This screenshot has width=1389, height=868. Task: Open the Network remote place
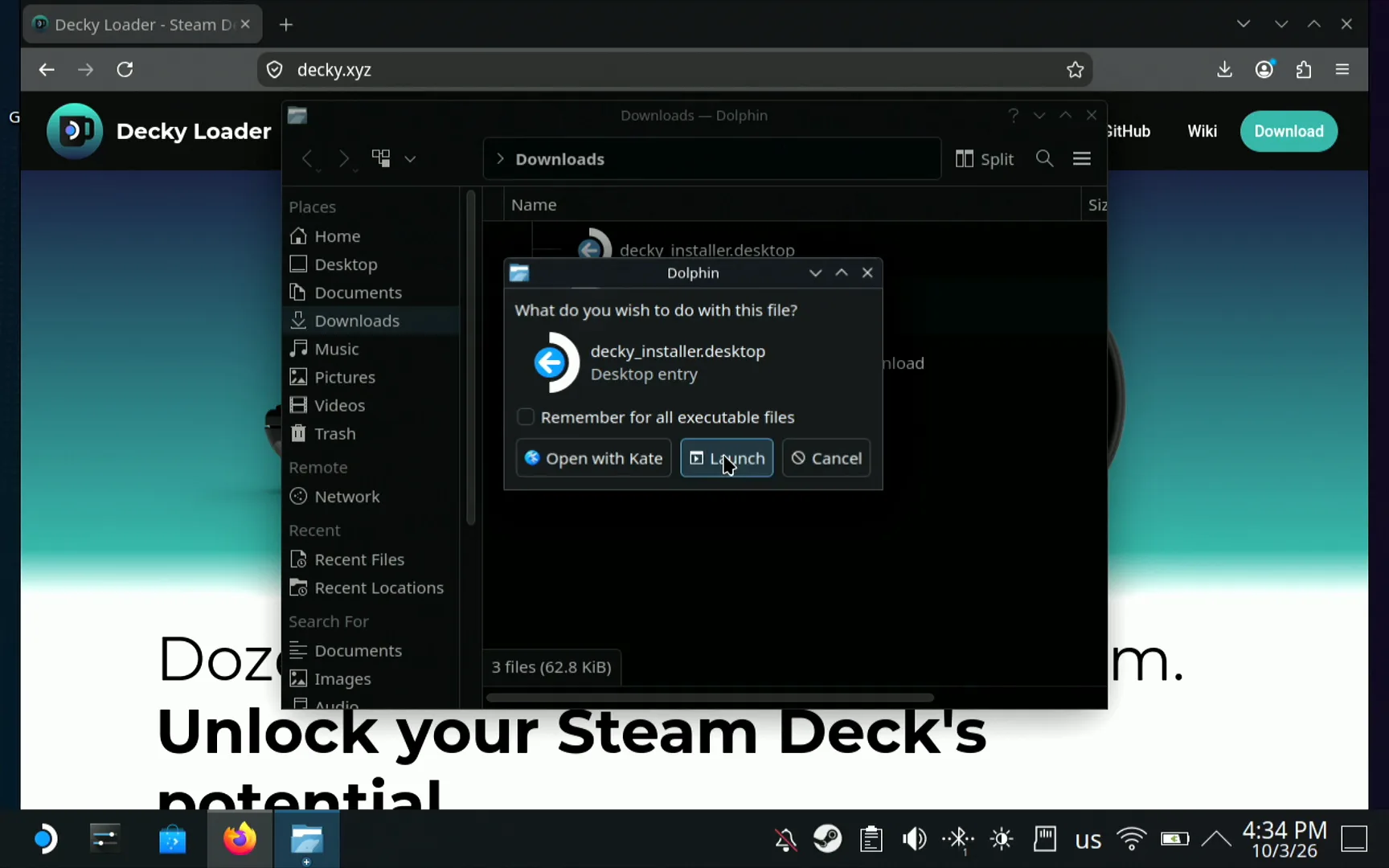tap(371, 497)
